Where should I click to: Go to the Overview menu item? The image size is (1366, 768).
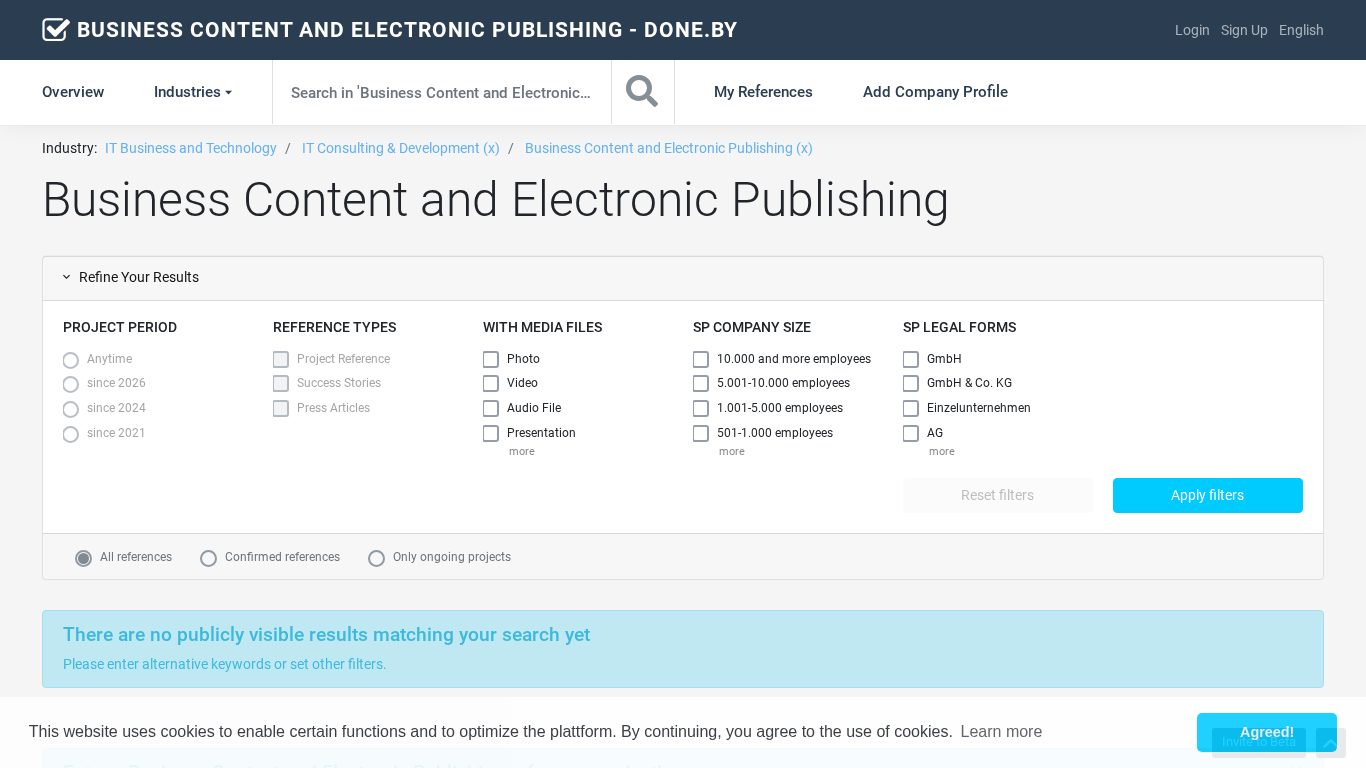pyautogui.click(x=73, y=92)
